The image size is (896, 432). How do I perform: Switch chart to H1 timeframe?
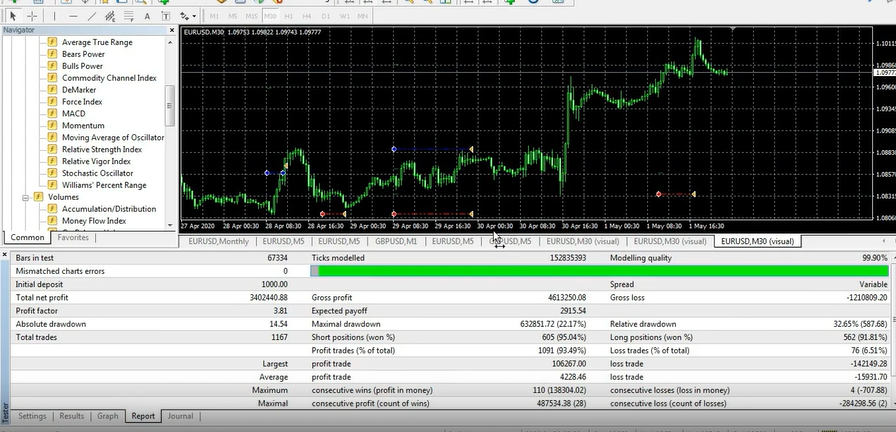[288, 16]
